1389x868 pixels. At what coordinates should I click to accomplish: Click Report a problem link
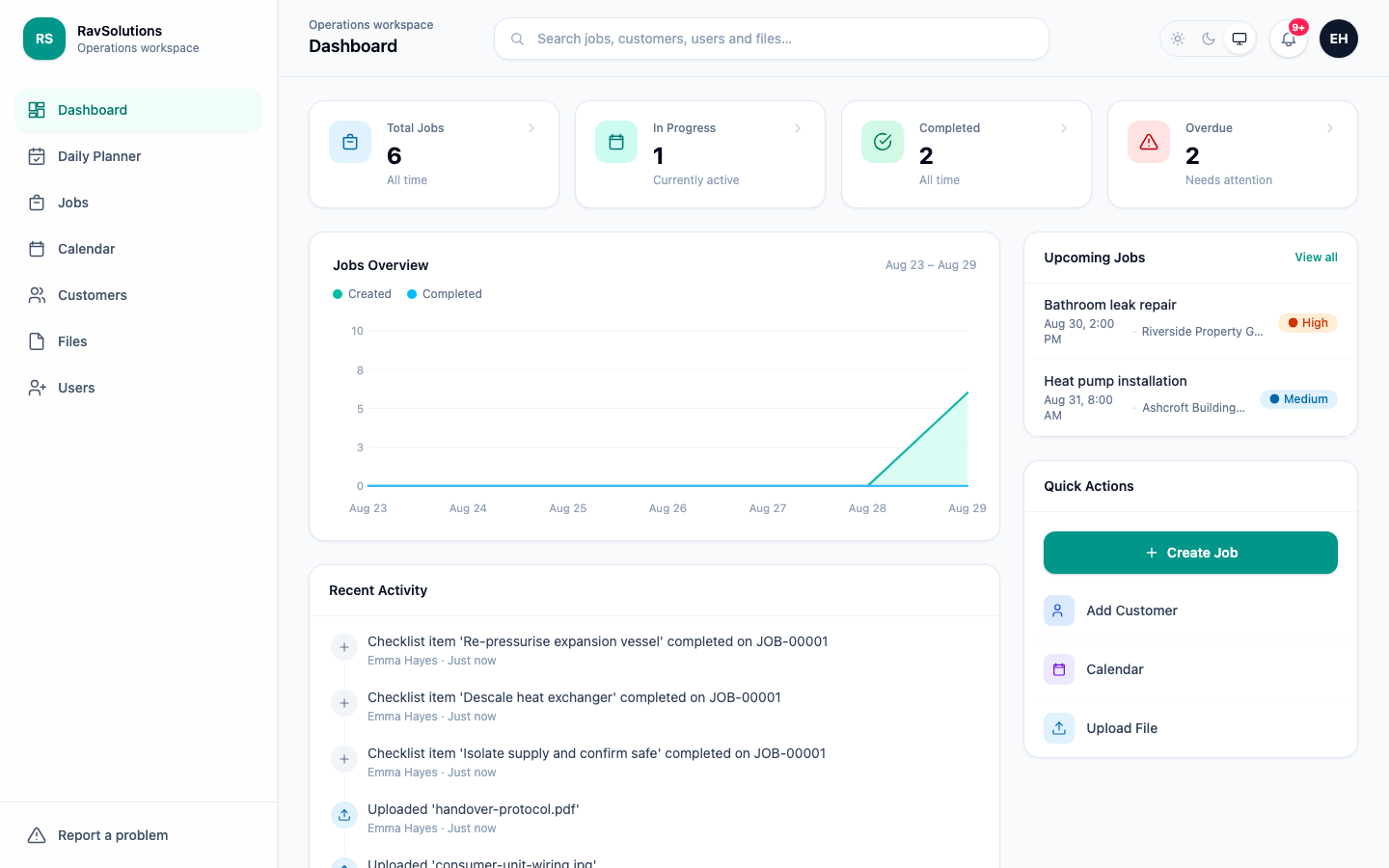point(139,835)
